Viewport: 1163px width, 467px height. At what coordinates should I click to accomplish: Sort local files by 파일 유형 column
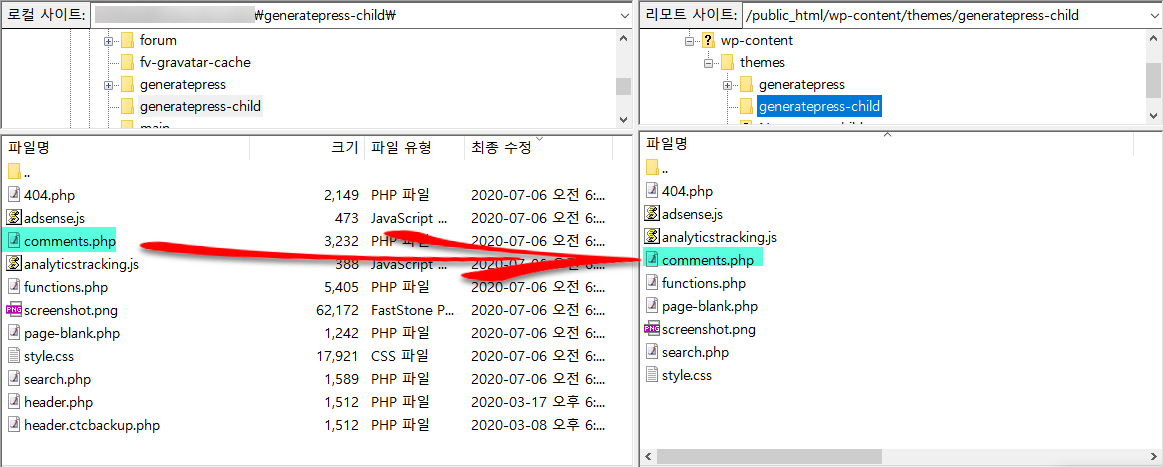pos(415,148)
